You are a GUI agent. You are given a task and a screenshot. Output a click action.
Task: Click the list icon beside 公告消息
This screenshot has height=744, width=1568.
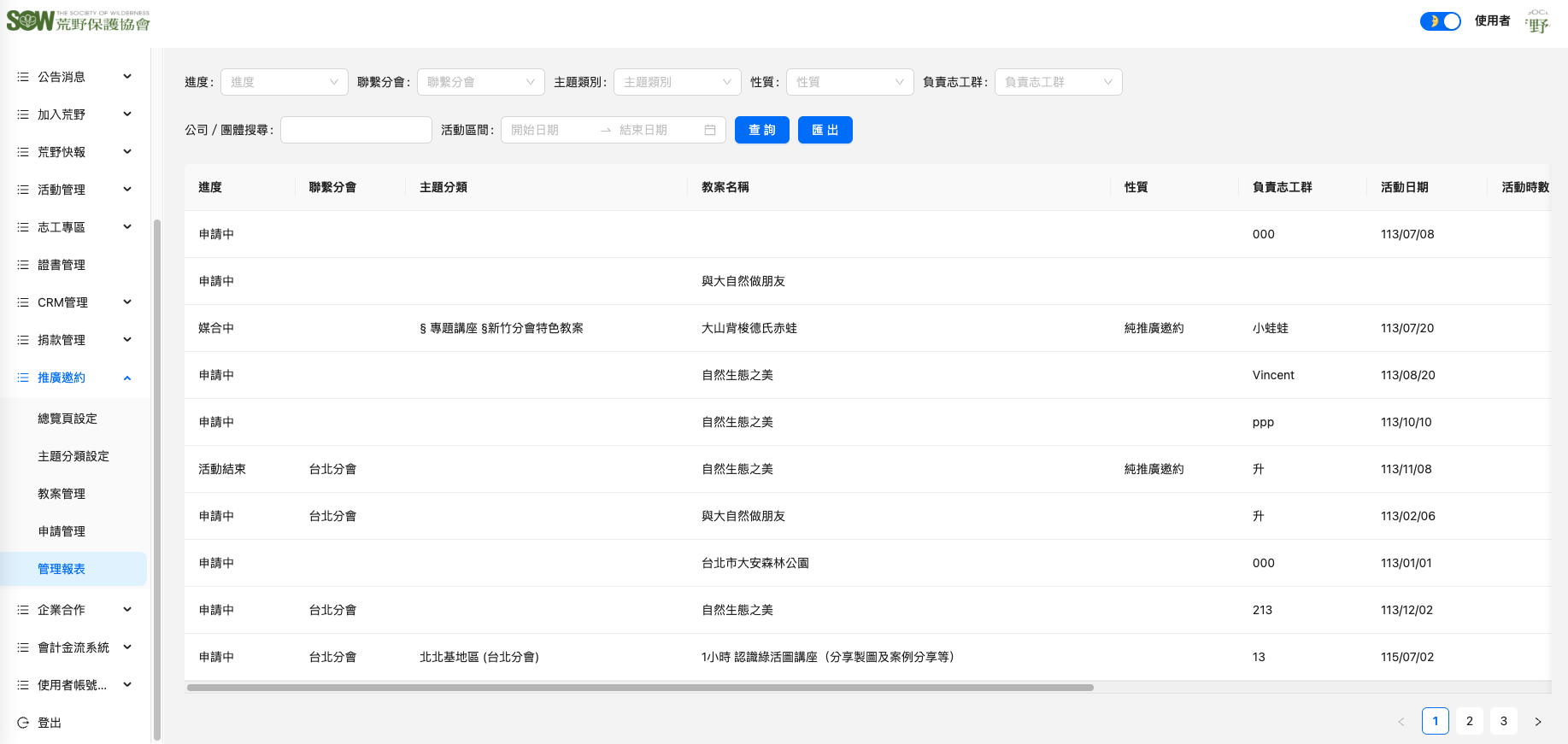[x=23, y=77]
